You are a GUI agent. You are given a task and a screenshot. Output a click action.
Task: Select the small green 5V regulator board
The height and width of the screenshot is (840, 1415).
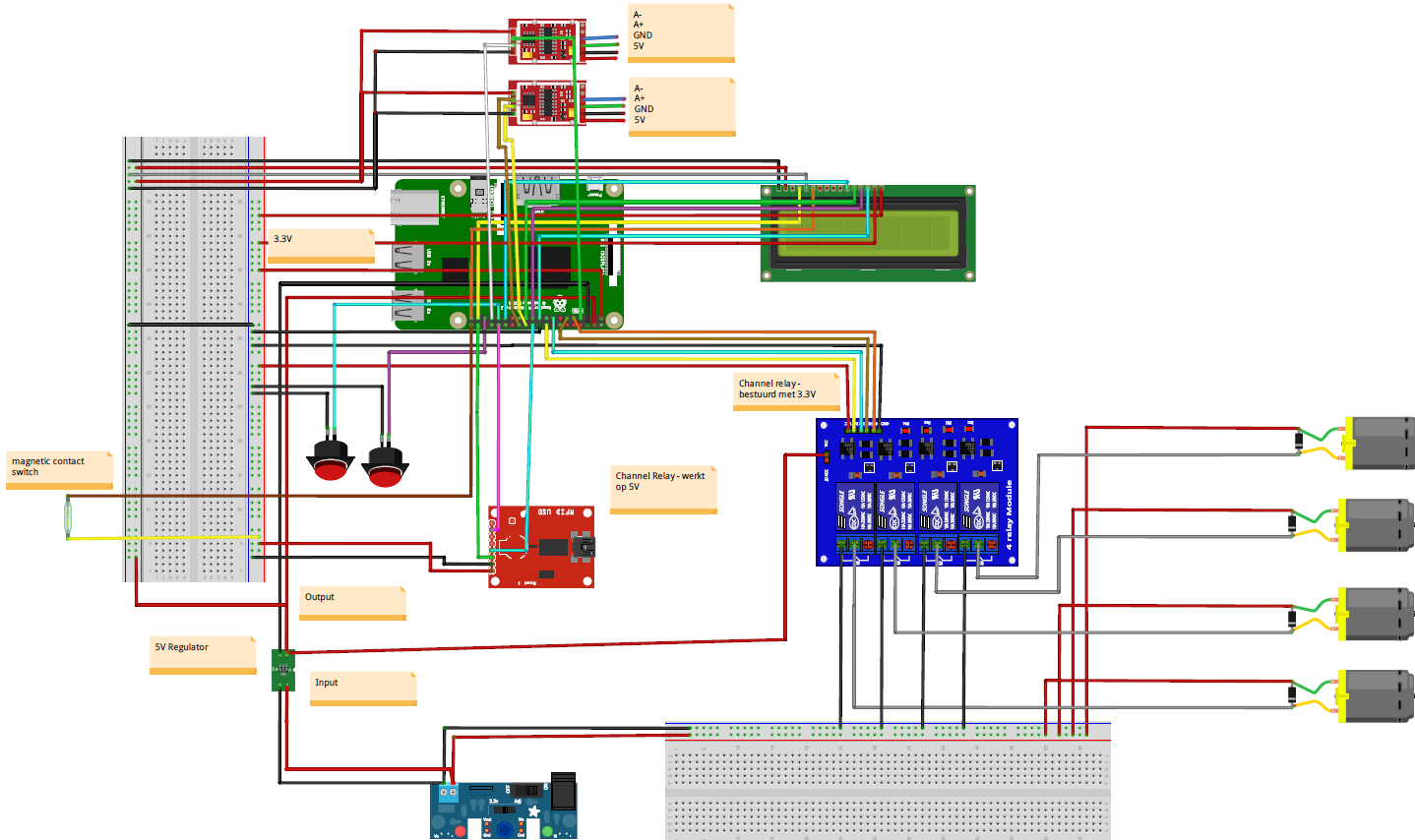click(283, 670)
